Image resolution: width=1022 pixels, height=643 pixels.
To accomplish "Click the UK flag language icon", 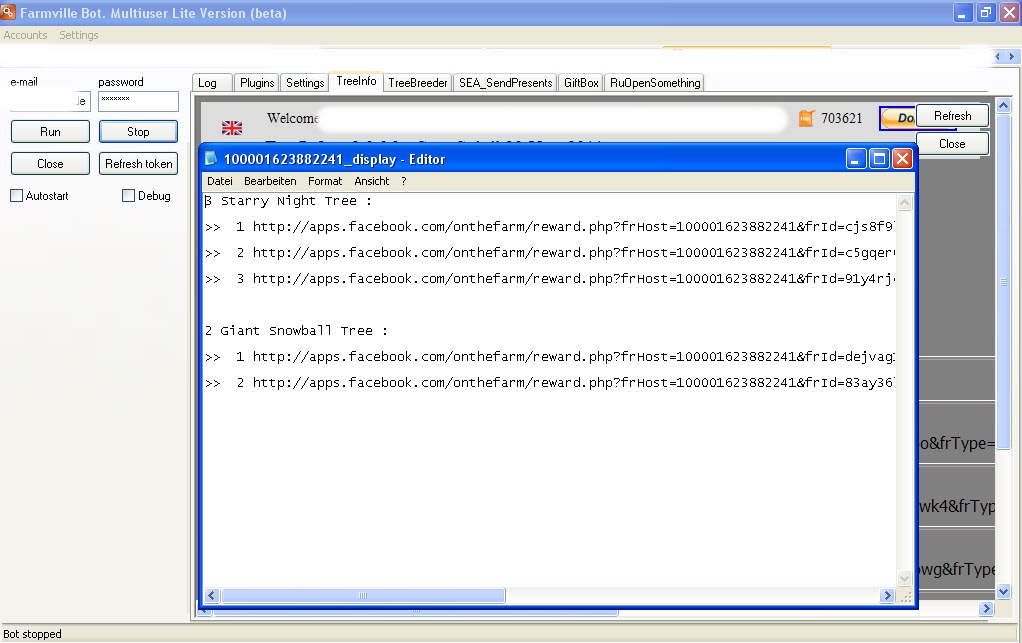I will point(232,128).
